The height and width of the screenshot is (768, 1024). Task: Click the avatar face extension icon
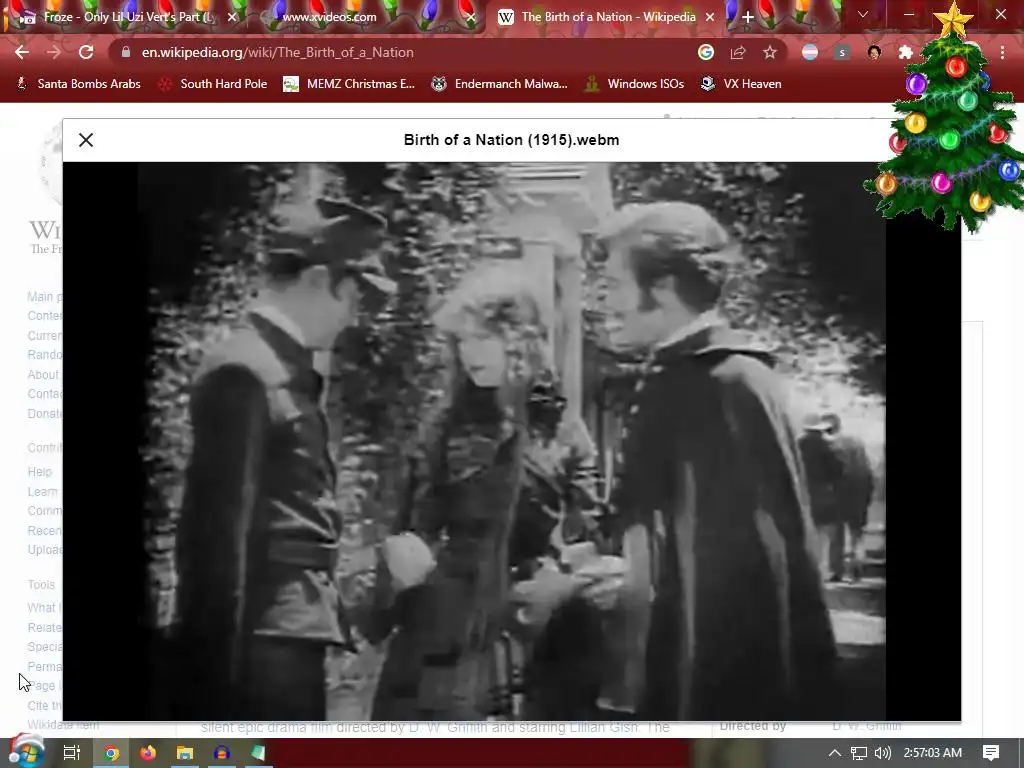click(x=874, y=52)
